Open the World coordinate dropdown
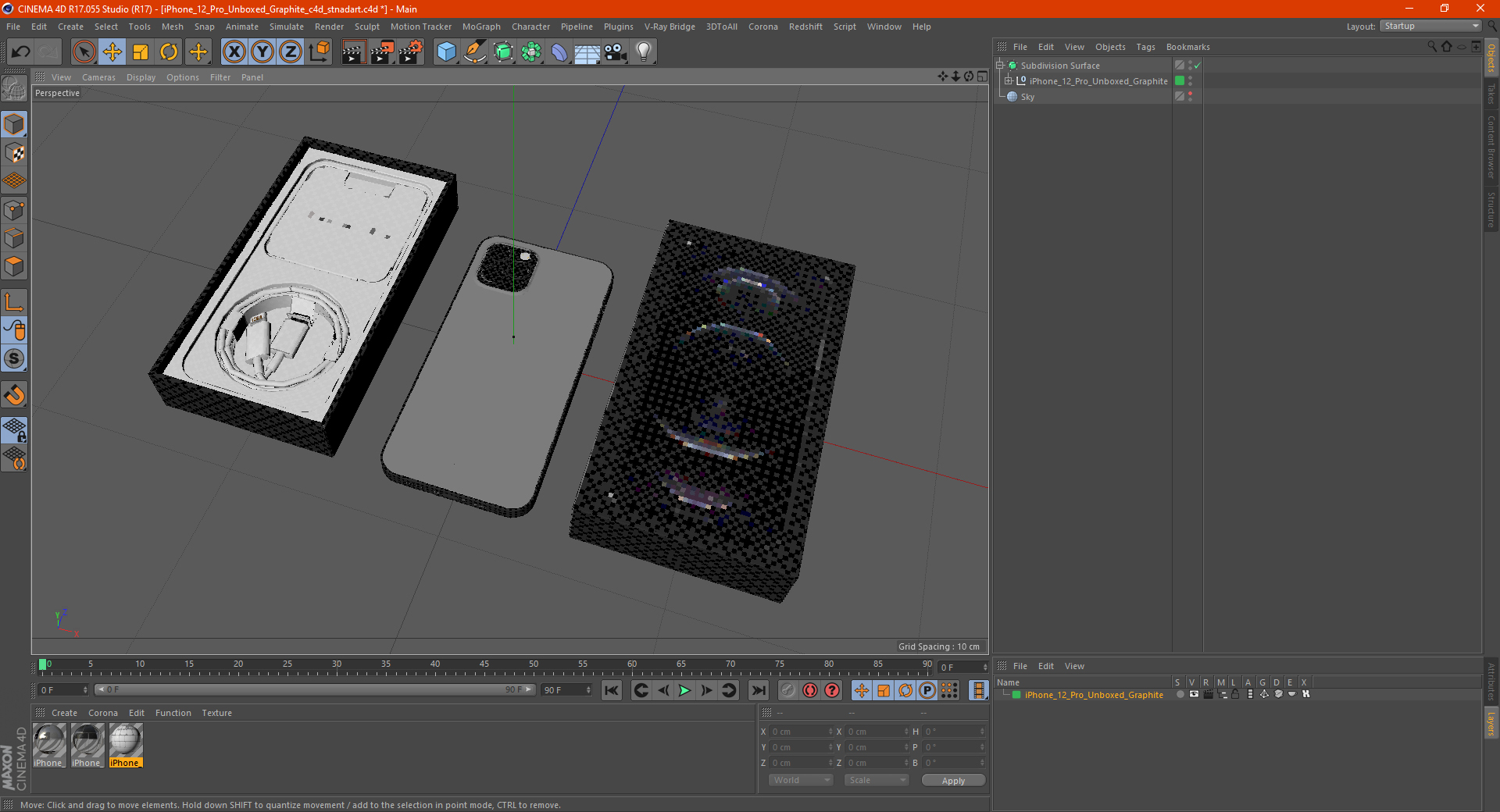This screenshot has height=812, width=1500. 801,780
